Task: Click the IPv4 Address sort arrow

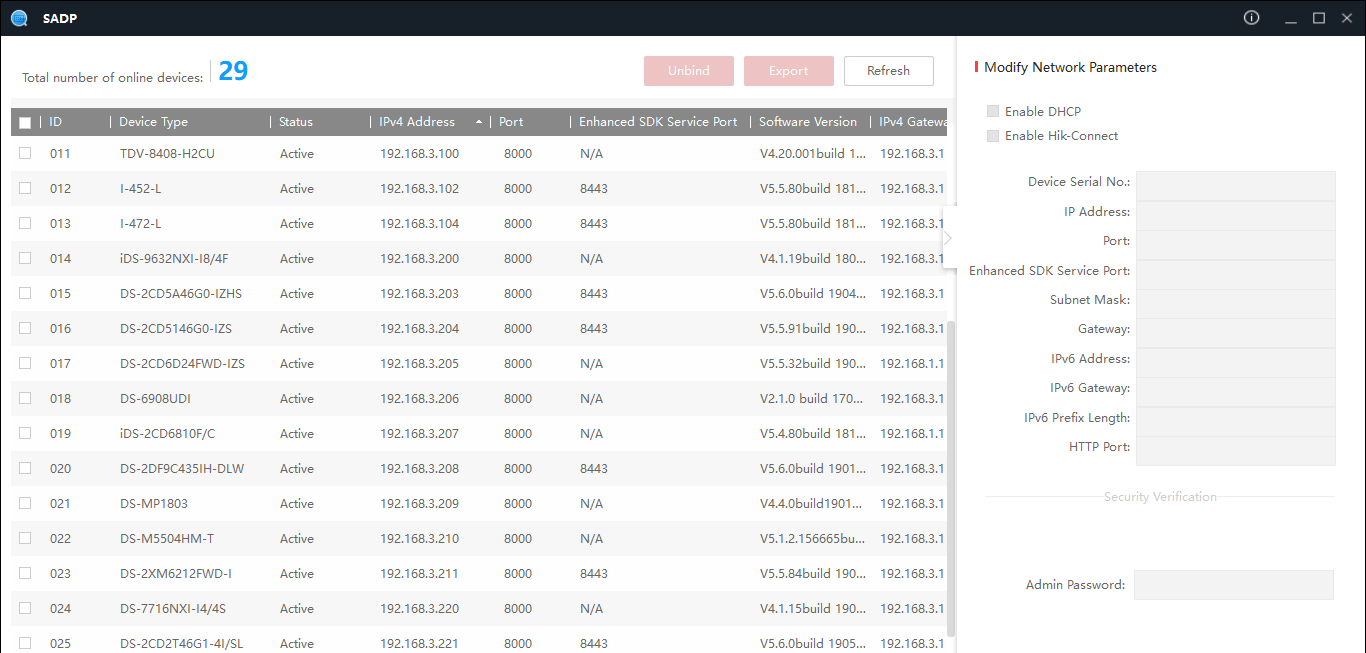Action: [x=479, y=122]
